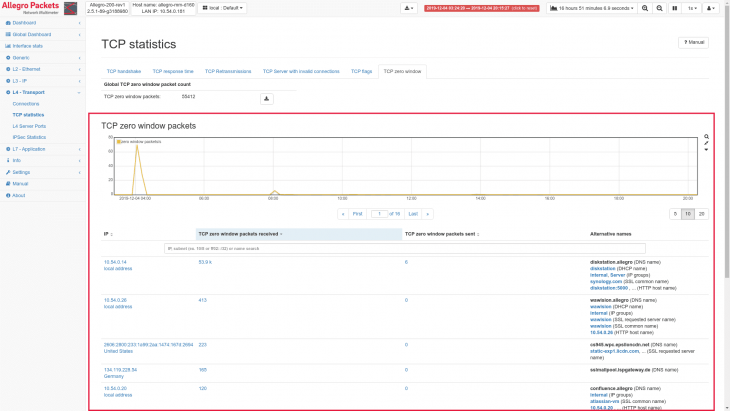Set page size to 5 rows
This screenshot has height=411, width=730.
click(675, 214)
